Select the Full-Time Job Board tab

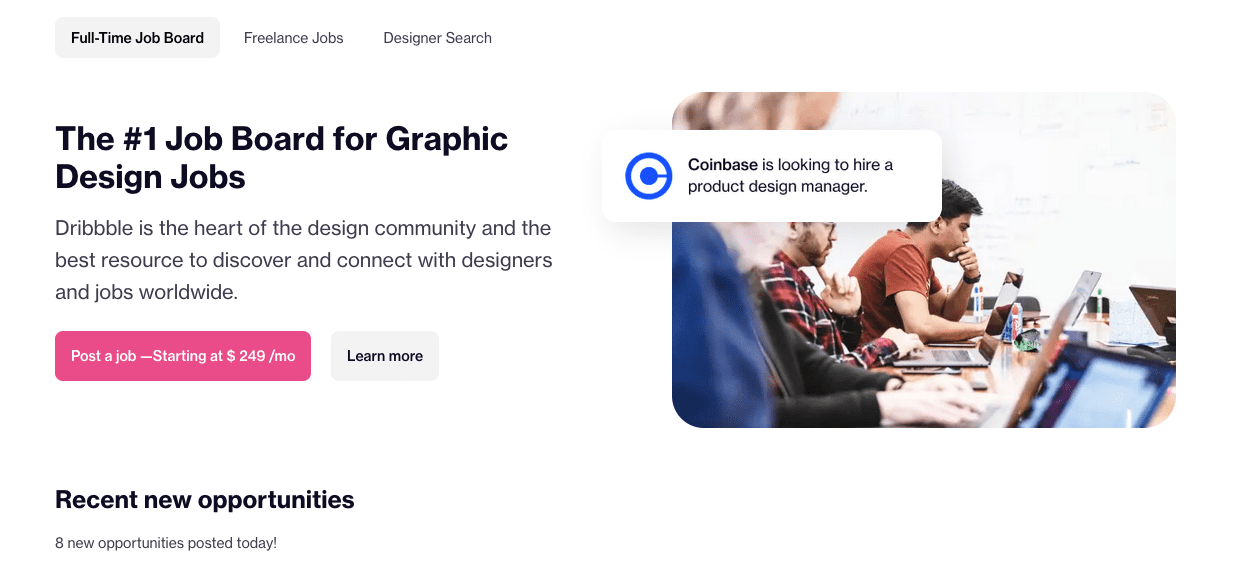(x=137, y=38)
